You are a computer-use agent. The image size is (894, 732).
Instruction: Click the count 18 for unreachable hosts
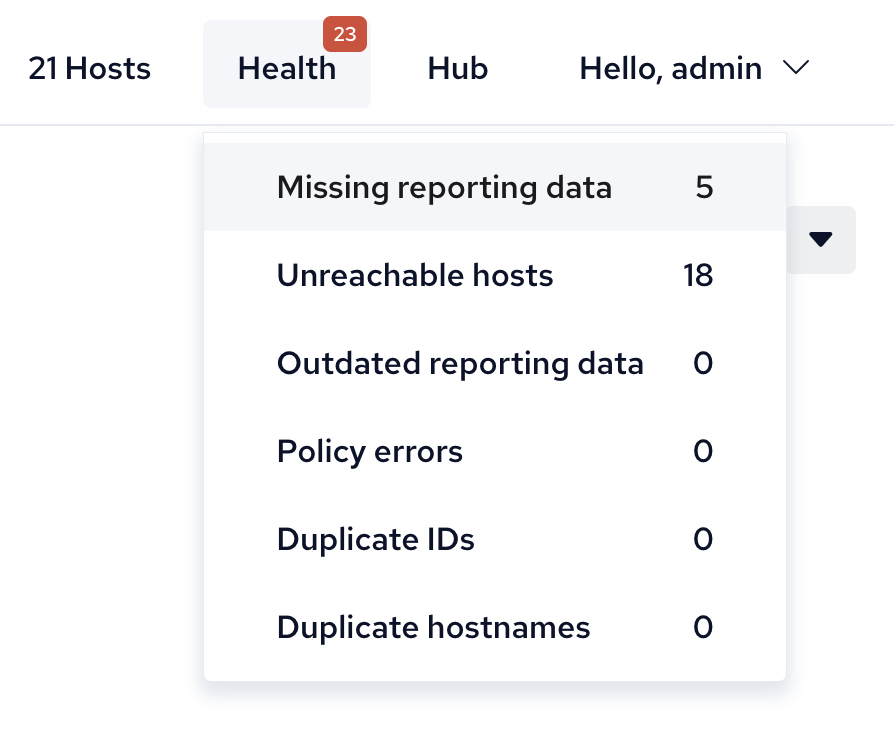point(698,275)
